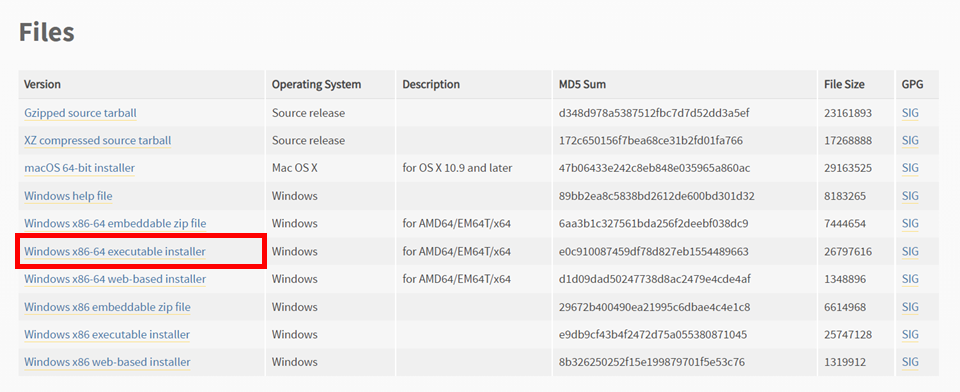Image resolution: width=960 pixels, height=392 pixels.
Task: Click description in x86-64 web-based installer row
Action: tap(456, 279)
